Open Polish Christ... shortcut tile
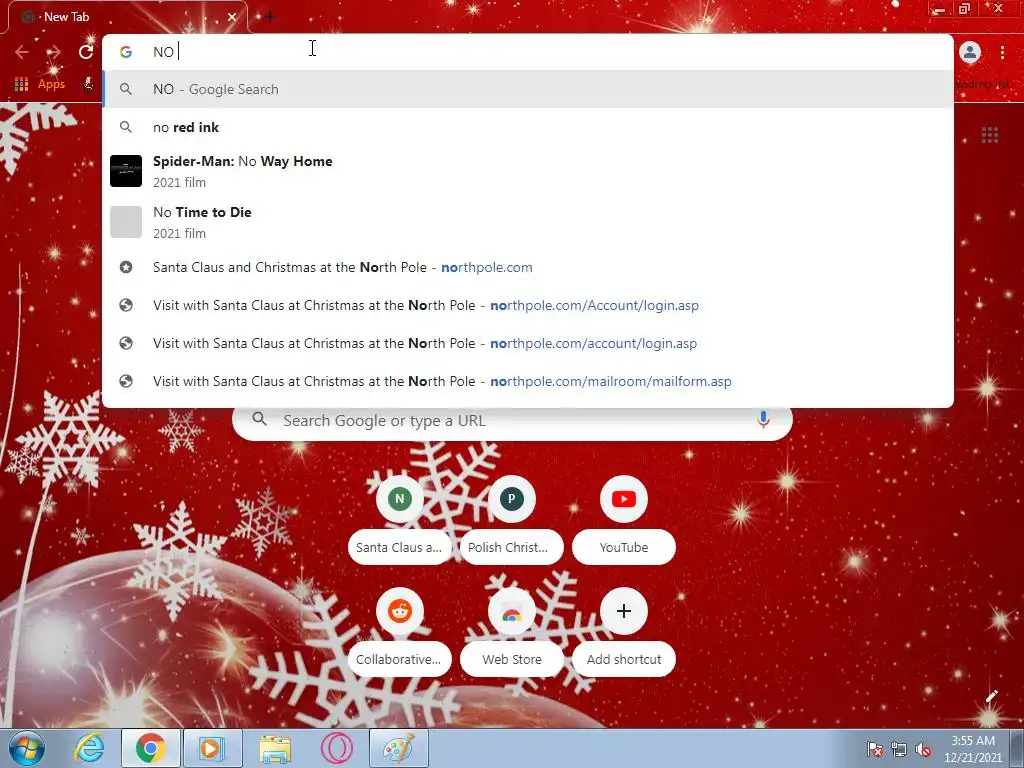Screen dimensions: 1024x768 (511, 520)
